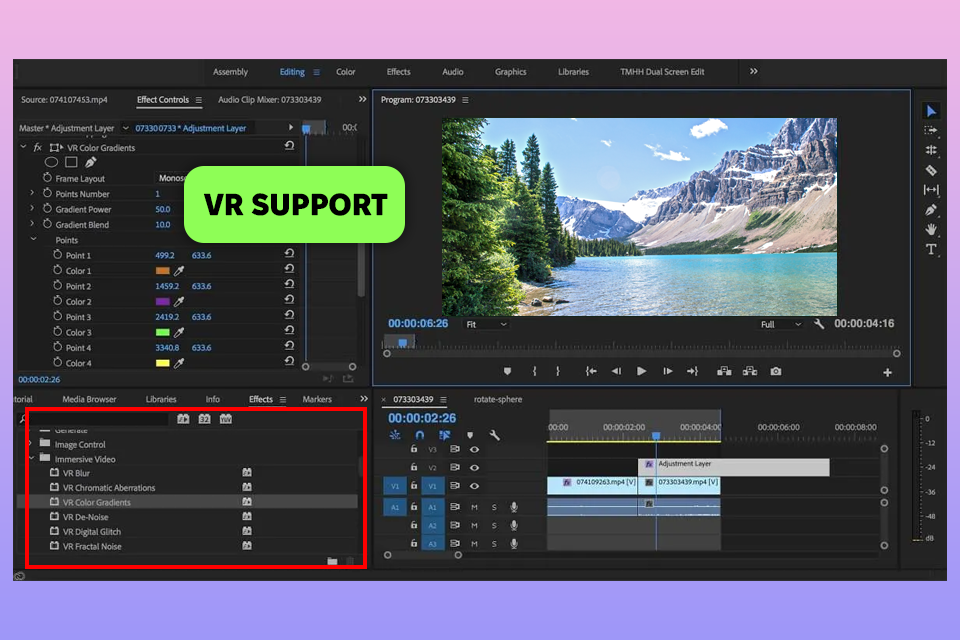Screen dimensions: 960x640
Task: Expand Points Number property
Action: [x=32, y=193]
